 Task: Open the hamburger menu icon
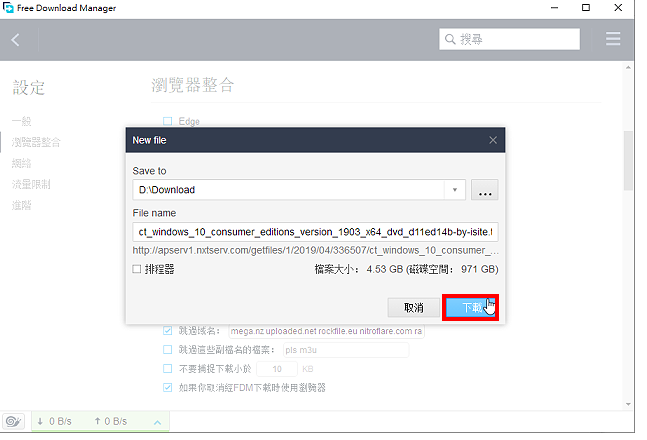pos(613,39)
